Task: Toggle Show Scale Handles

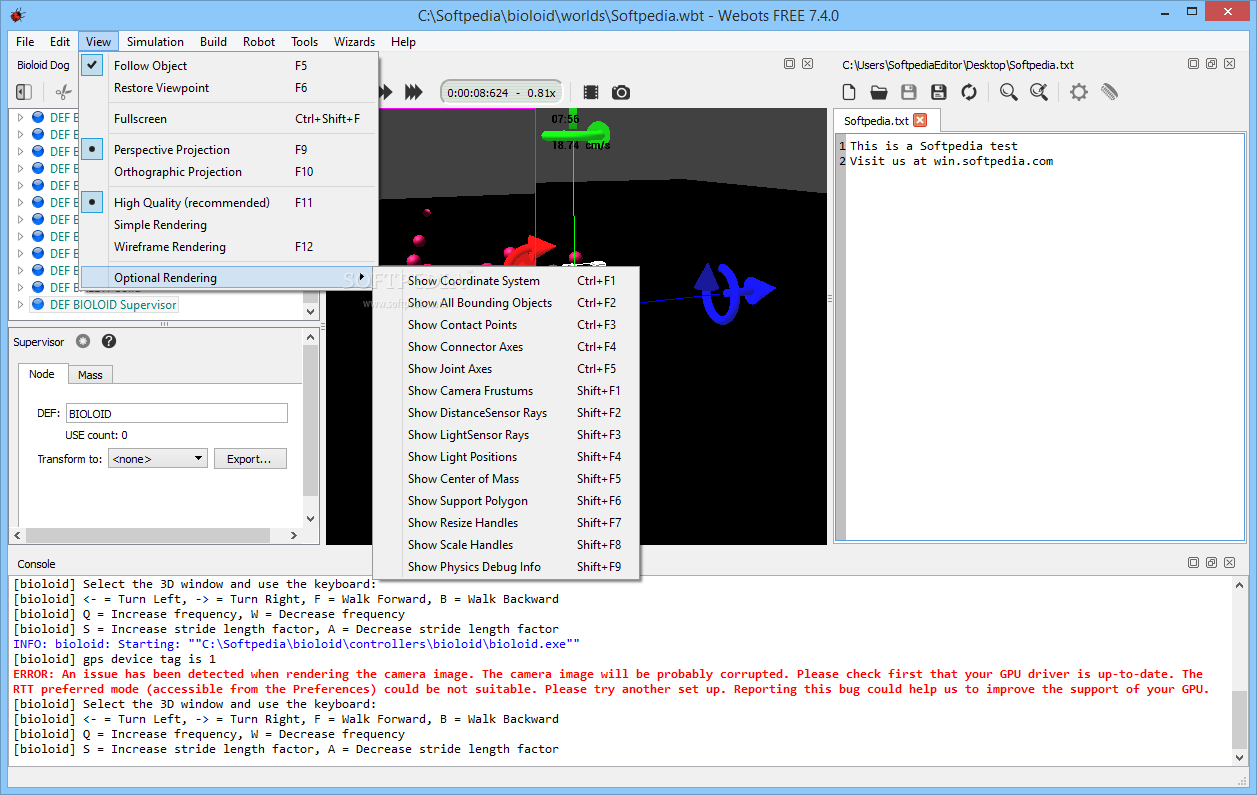Action: [x=506, y=545]
